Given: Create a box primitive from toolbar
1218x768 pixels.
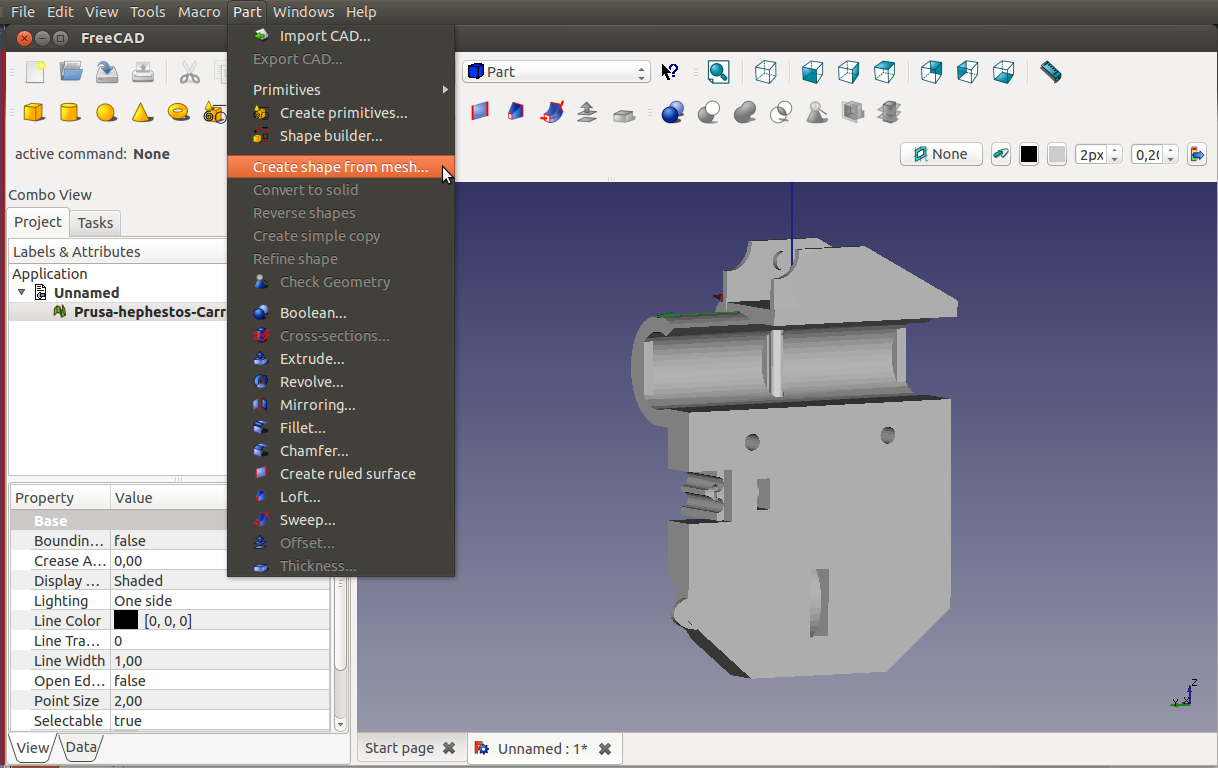Looking at the screenshot, I should click(34, 112).
